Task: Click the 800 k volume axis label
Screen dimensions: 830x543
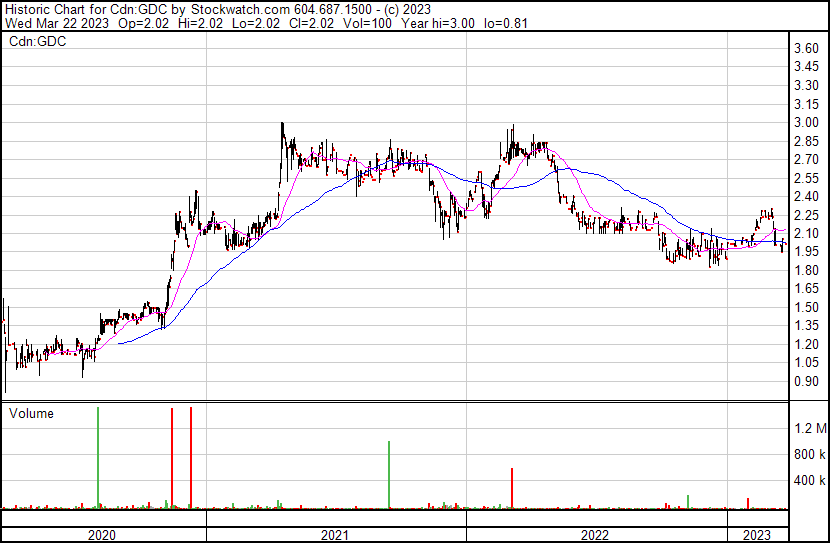Action: click(x=809, y=455)
